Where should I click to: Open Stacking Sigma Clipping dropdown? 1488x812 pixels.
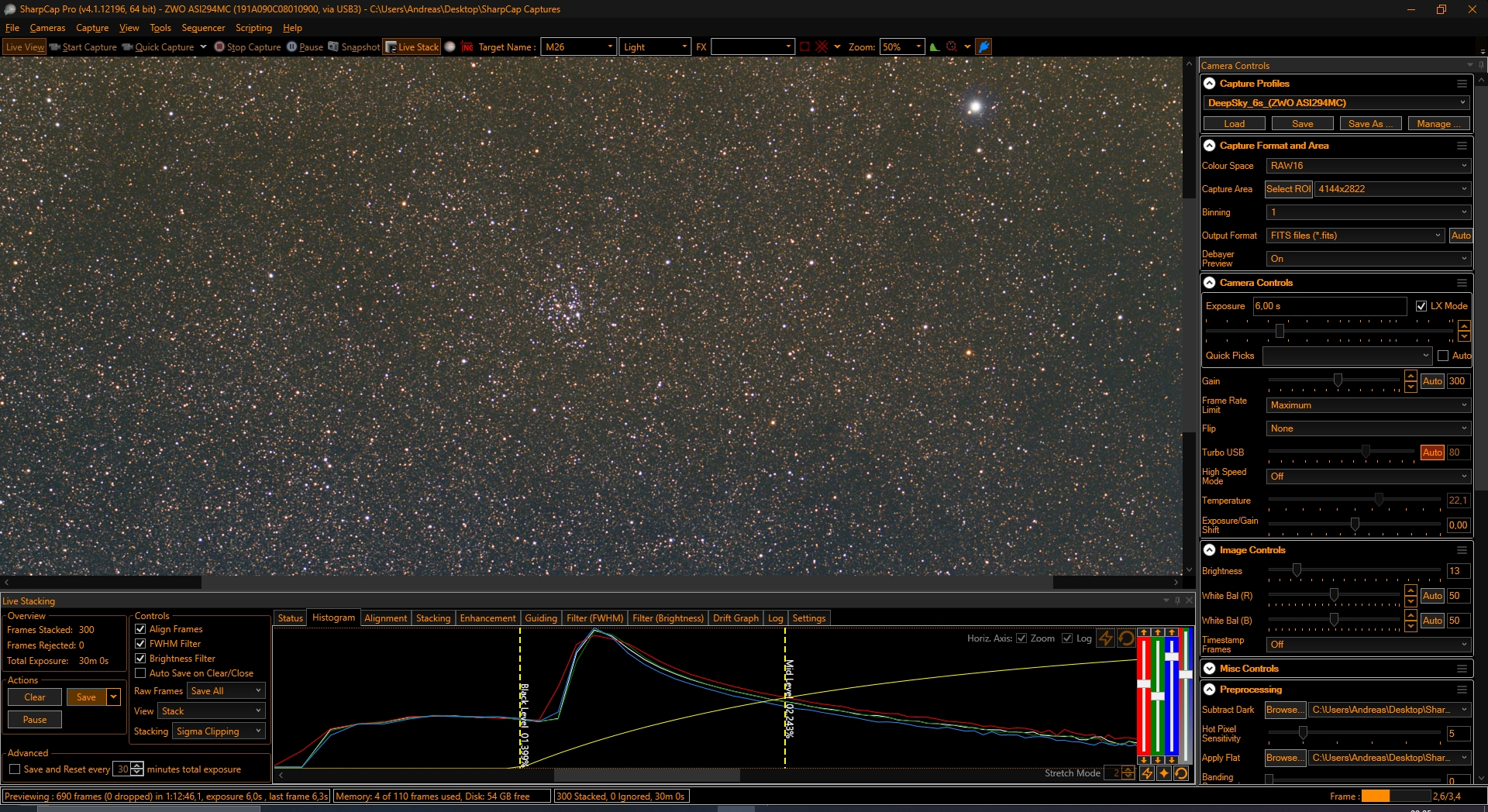tap(219, 731)
